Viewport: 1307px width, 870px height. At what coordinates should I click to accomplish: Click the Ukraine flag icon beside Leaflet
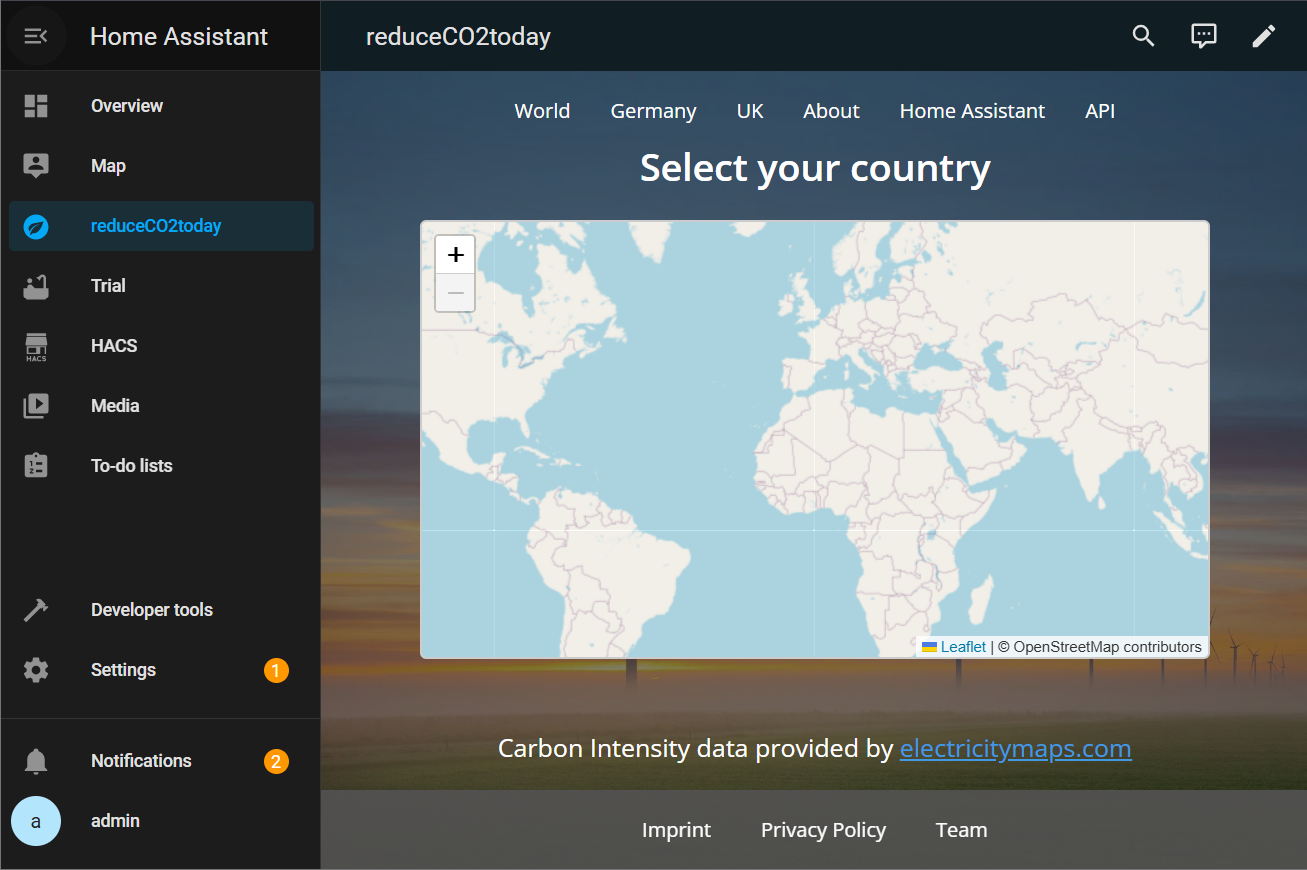pyautogui.click(x=930, y=647)
